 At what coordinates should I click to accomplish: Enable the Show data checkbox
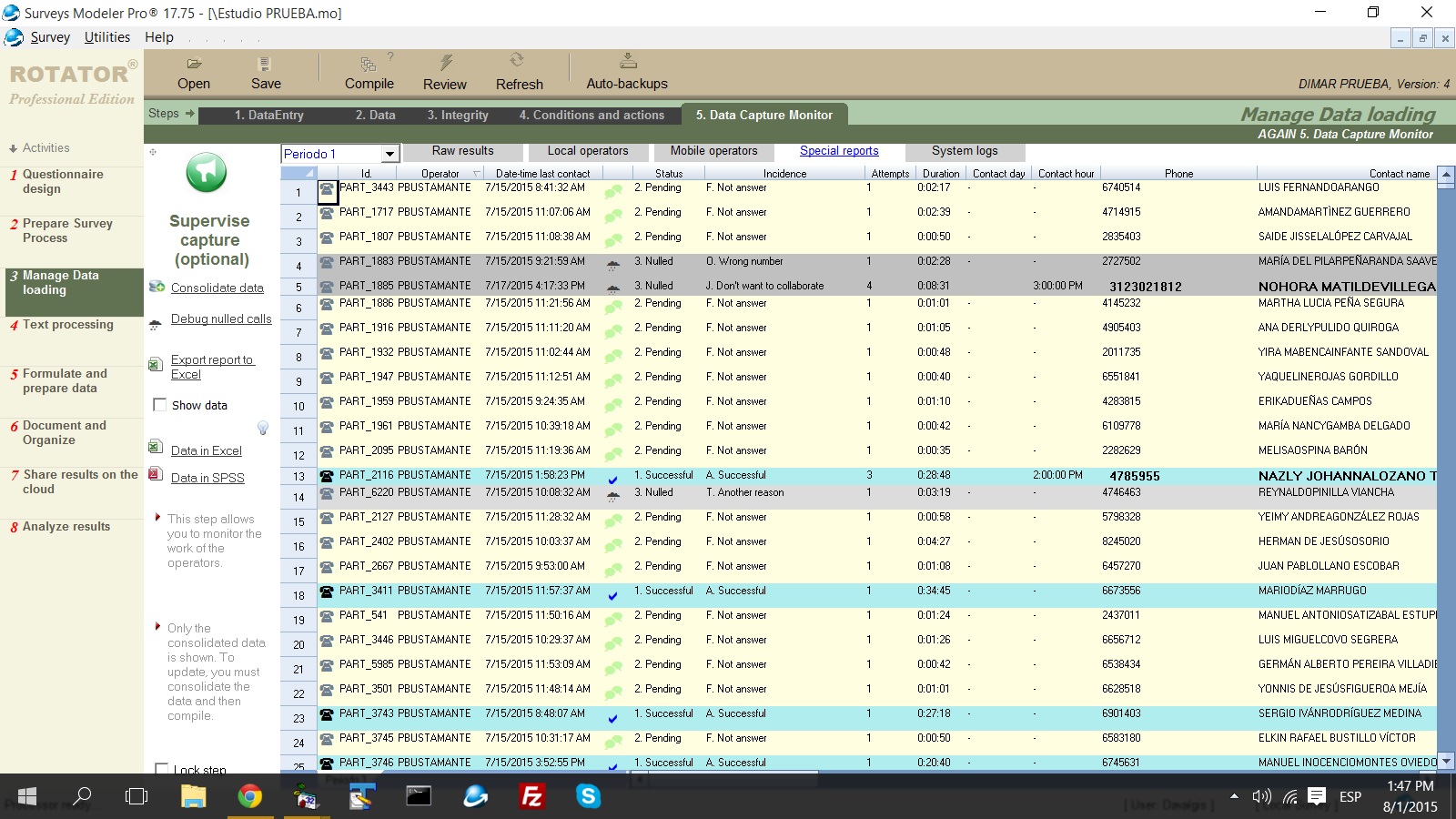pos(160,405)
